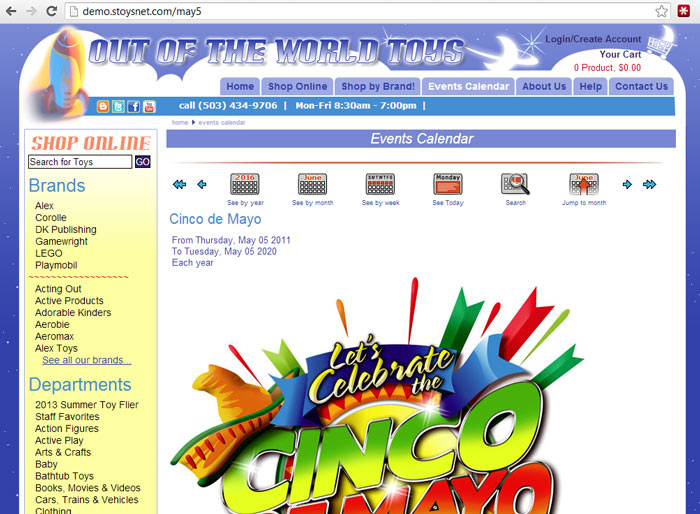Open See by week calendar icon
The width and height of the screenshot is (700, 514).
pyautogui.click(x=380, y=184)
